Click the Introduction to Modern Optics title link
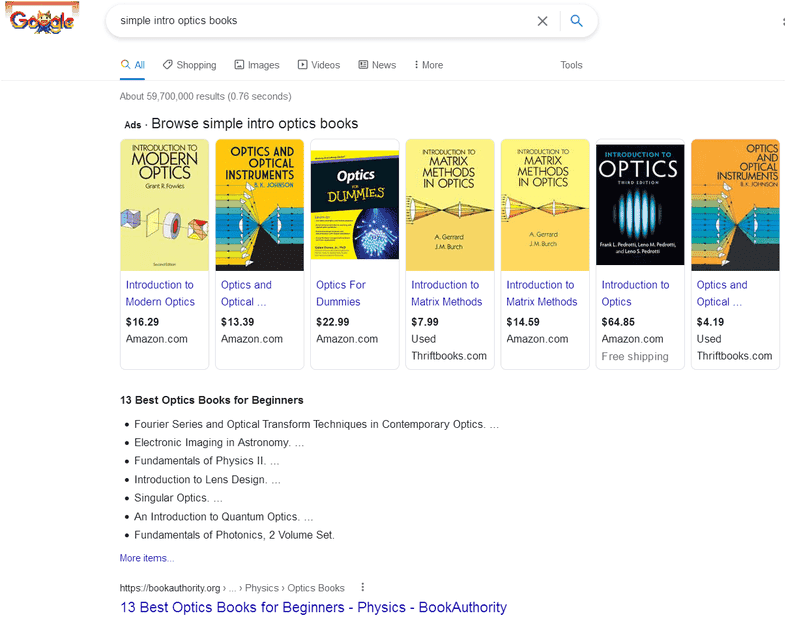The image size is (786, 620). (x=160, y=293)
